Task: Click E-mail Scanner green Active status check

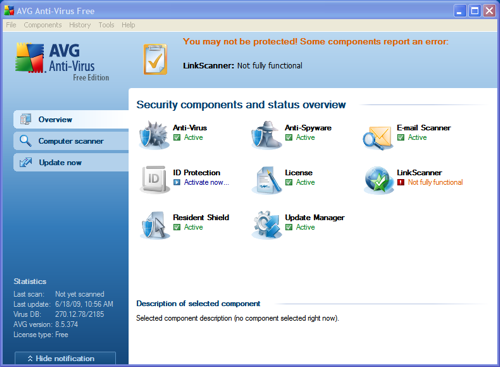Action: (x=401, y=137)
